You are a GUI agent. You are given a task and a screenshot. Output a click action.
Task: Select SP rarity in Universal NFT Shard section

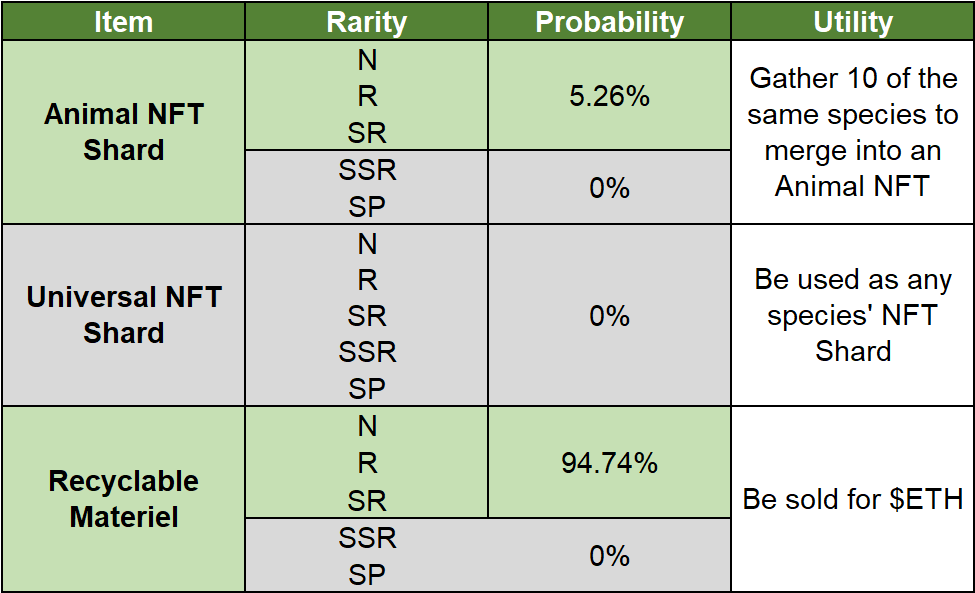367,389
